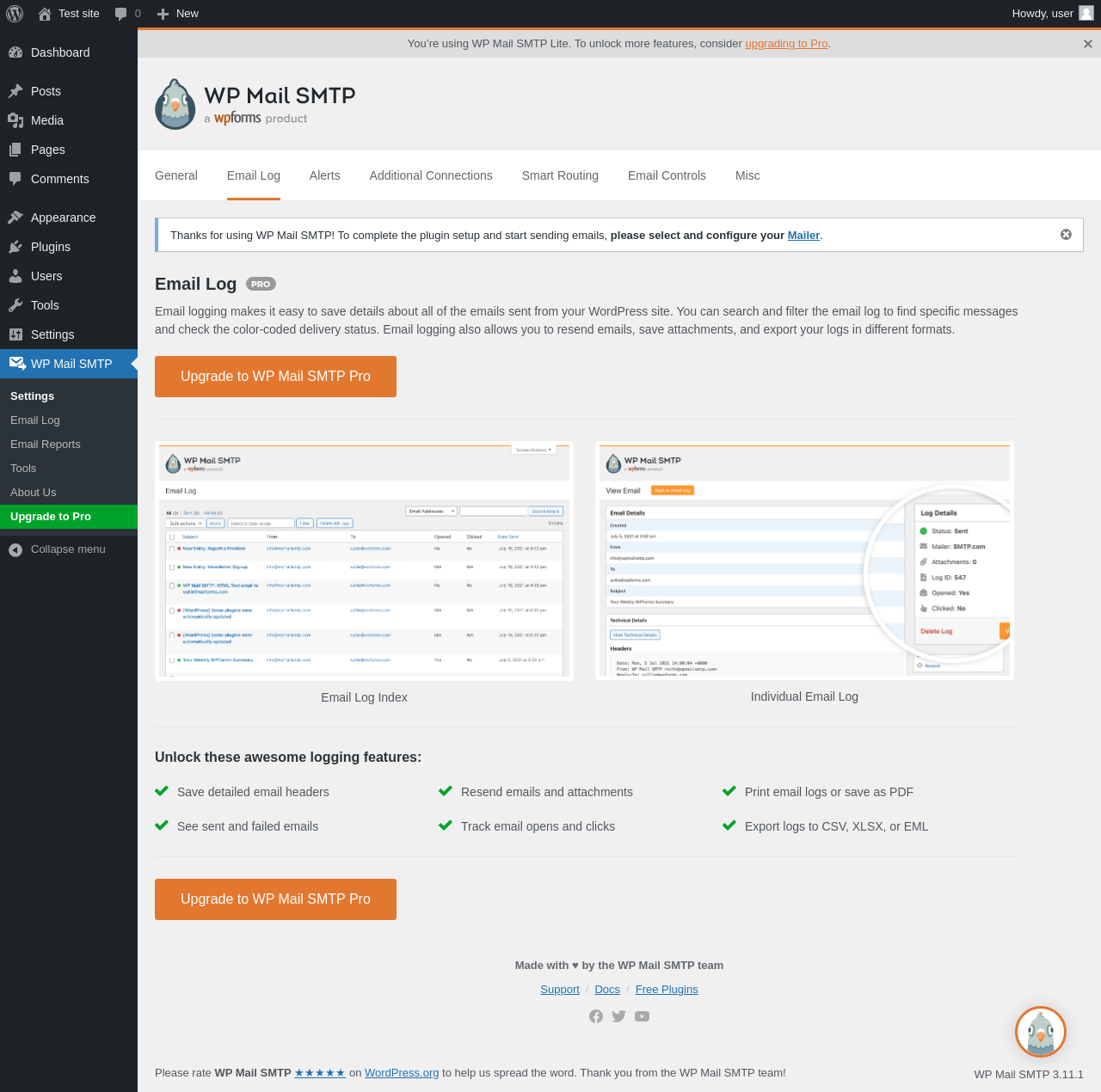The width and height of the screenshot is (1101, 1092).
Task: Open the Facebook icon in footer
Action: coord(596,1016)
